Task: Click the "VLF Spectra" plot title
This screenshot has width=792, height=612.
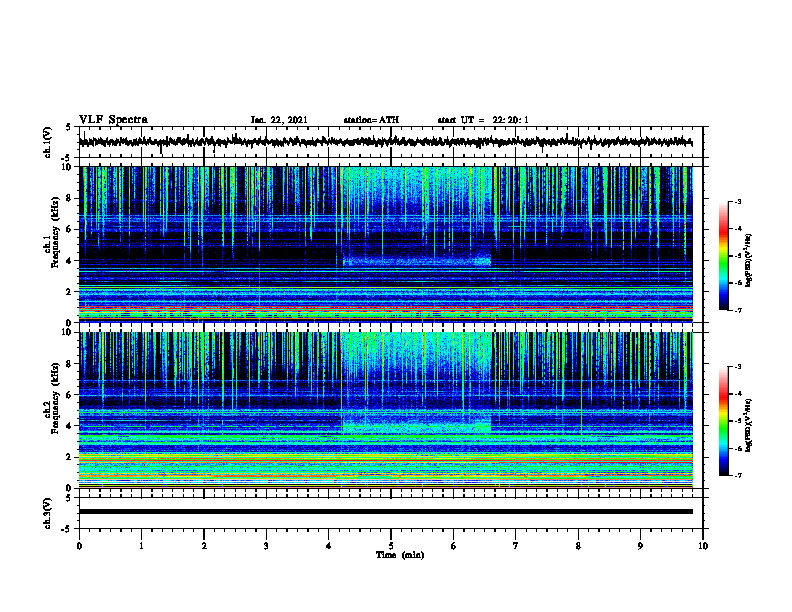Action: pyautogui.click(x=113, y=120)
